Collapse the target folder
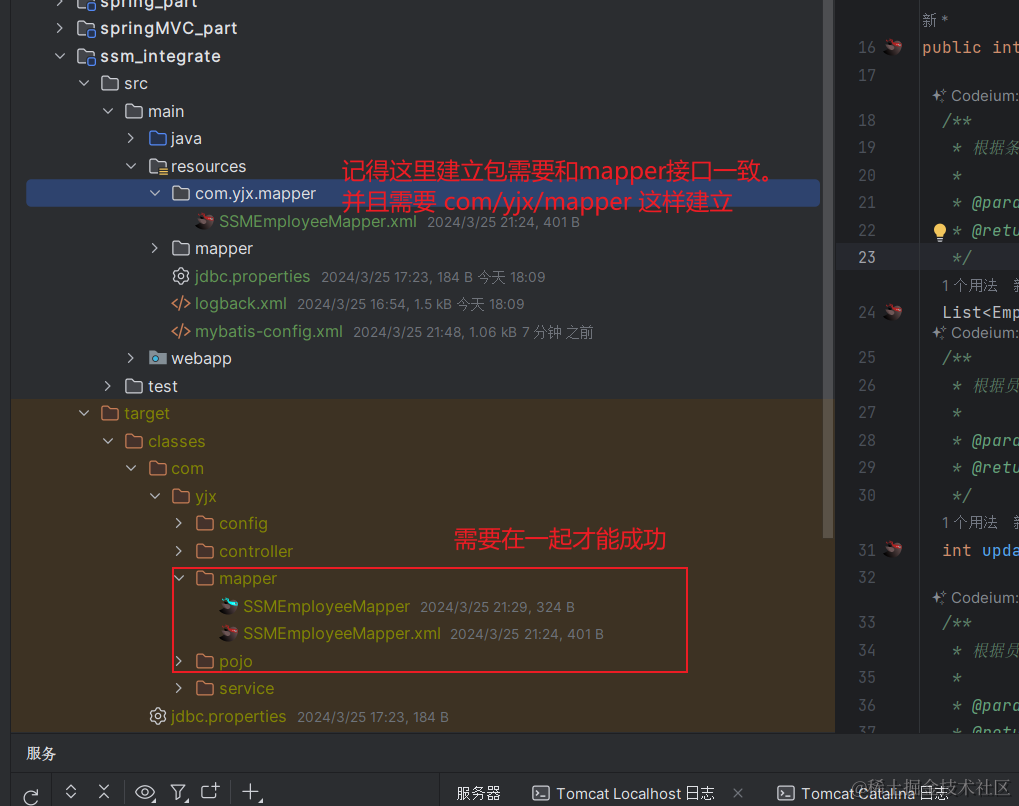 tap(84, 413)
